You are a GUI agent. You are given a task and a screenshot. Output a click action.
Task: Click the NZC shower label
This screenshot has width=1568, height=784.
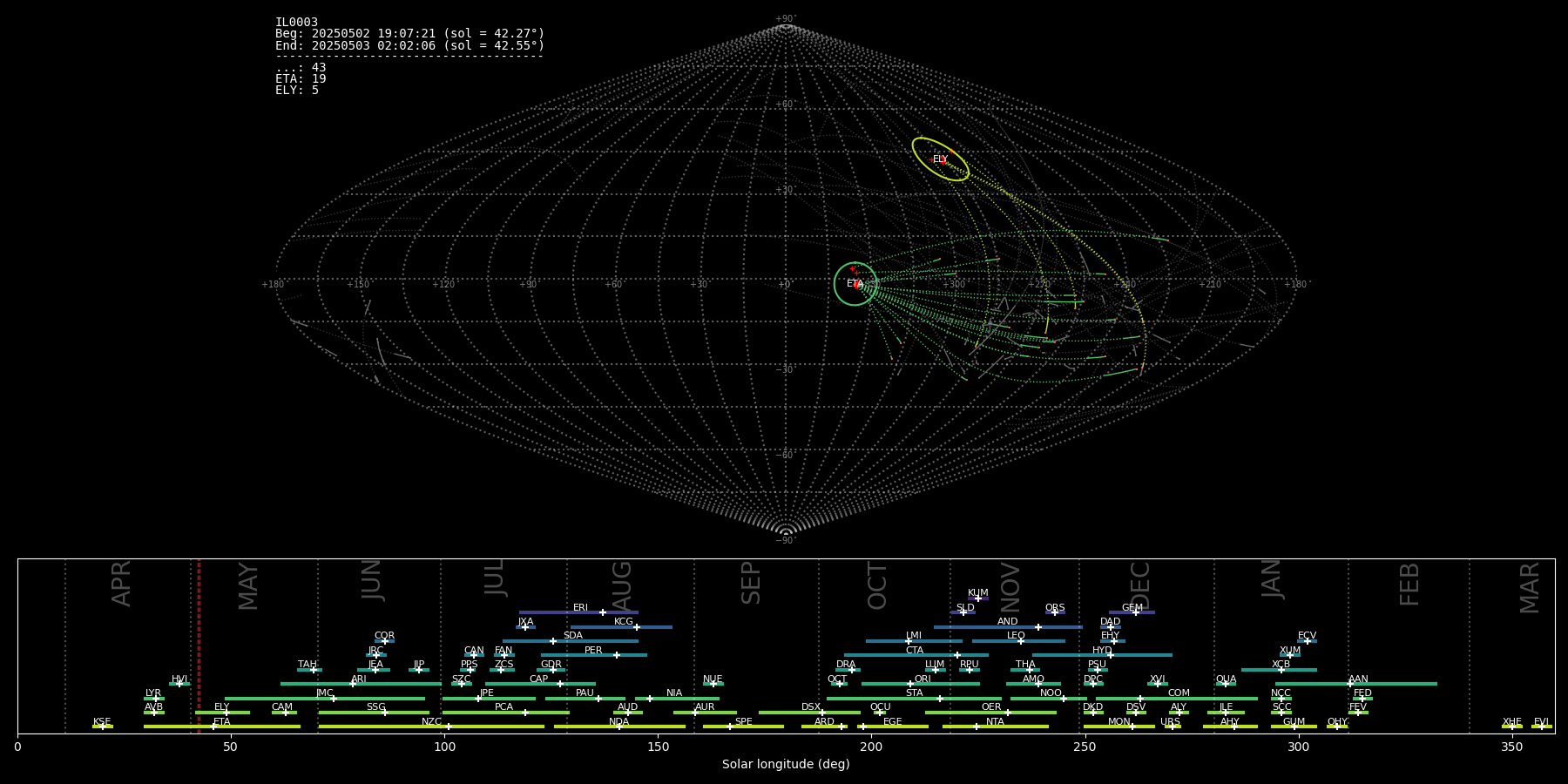(x=431, y=721)
